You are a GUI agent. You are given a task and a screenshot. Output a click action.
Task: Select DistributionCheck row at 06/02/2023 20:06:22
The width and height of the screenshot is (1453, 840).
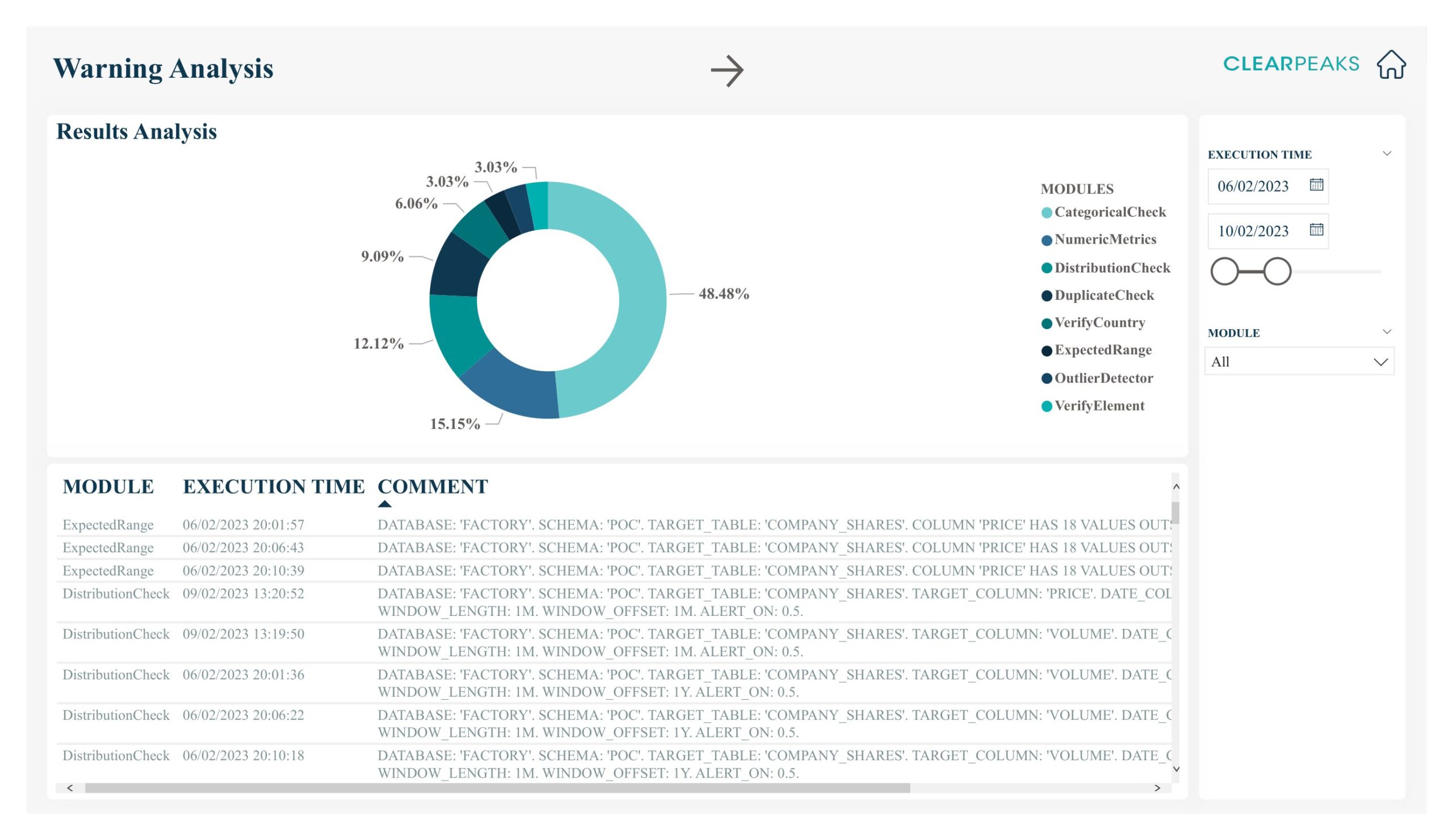click(614, 723)
